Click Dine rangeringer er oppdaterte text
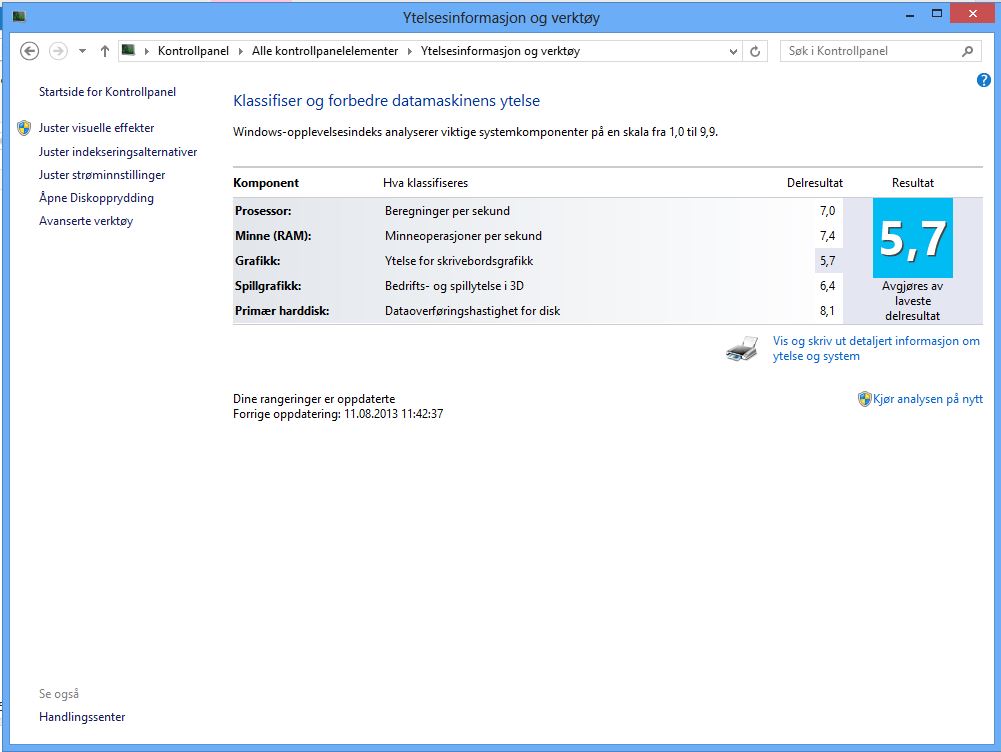 314,399
